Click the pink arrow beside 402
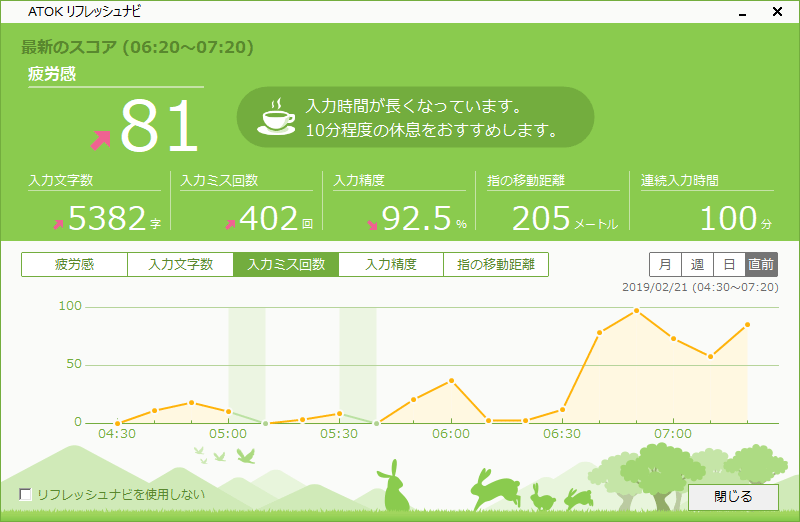This screenshot has width=800, height=522. pyautogui.click(x=230, y=224)
